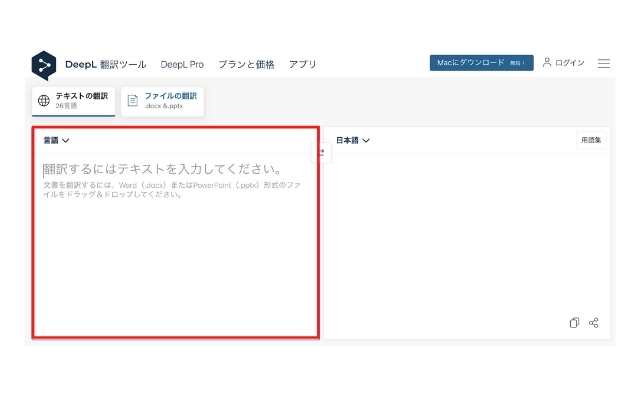Switch to the テキストの翻訳 tab

tap(73, 101)
